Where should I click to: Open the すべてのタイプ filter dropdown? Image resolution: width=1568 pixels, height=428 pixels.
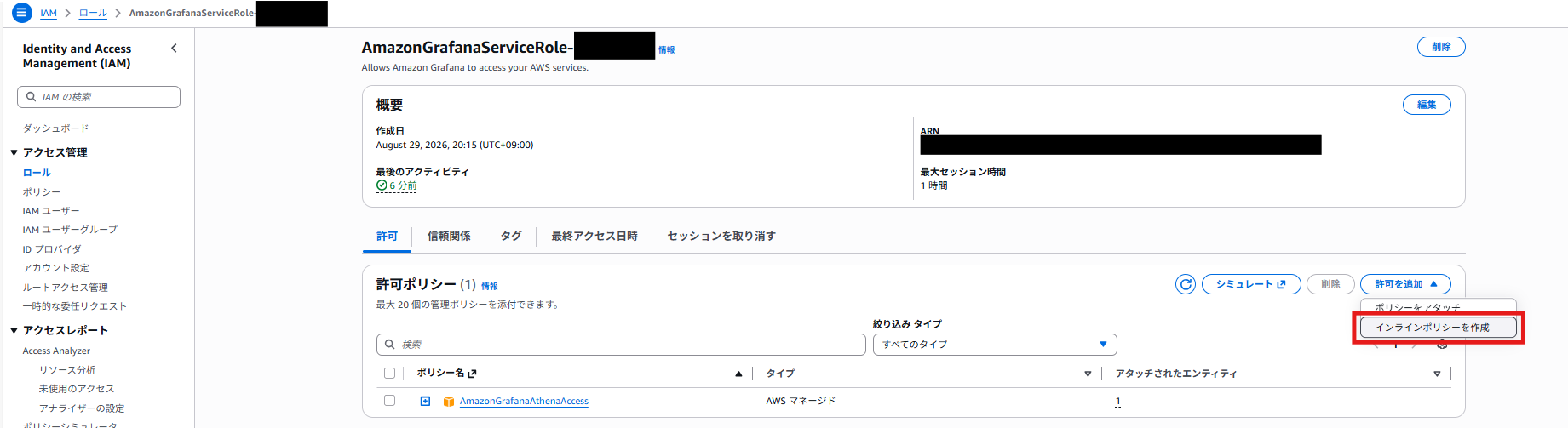995,345
